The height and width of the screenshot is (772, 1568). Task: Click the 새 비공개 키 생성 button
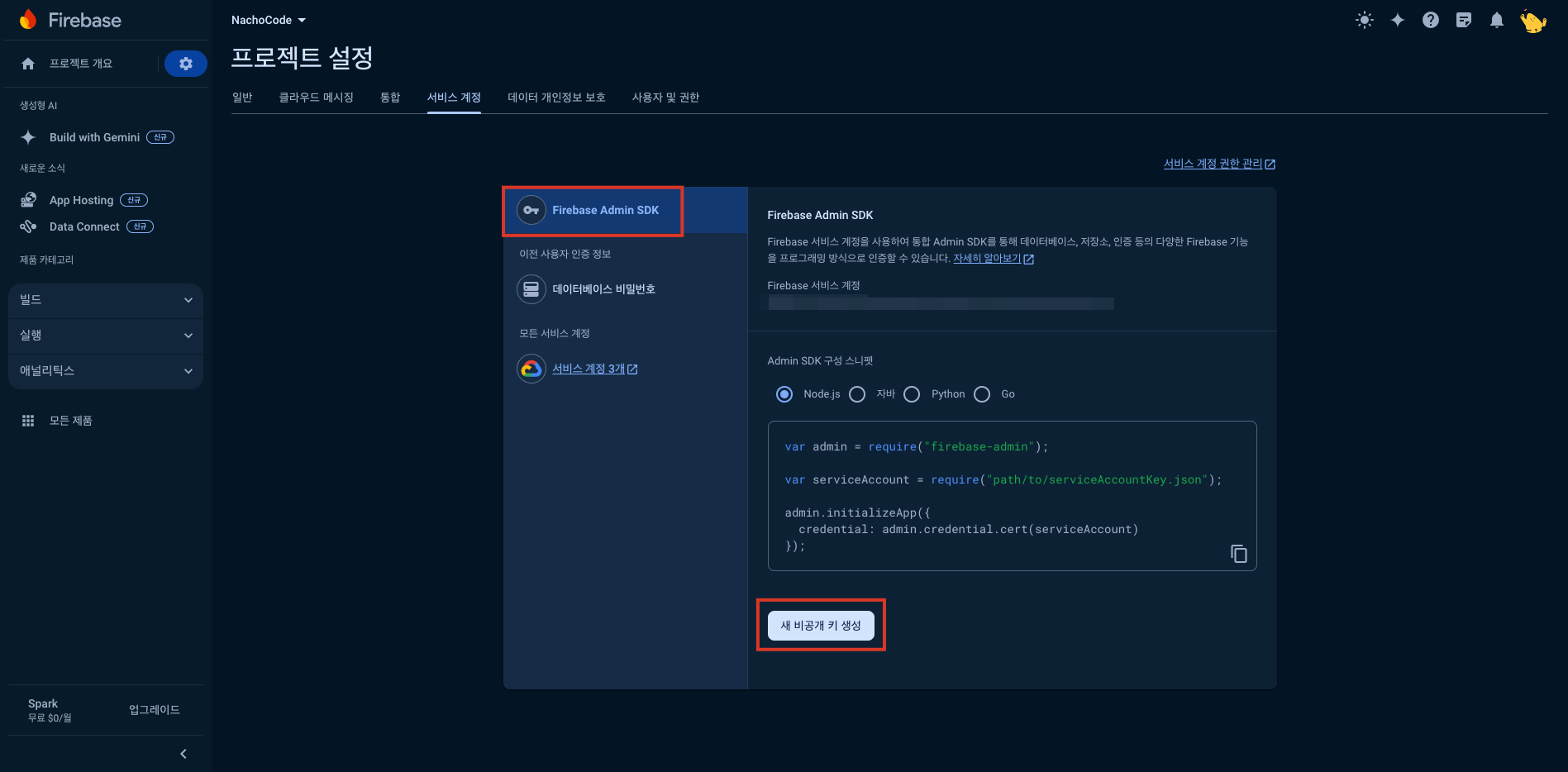(x=821, y=626)
